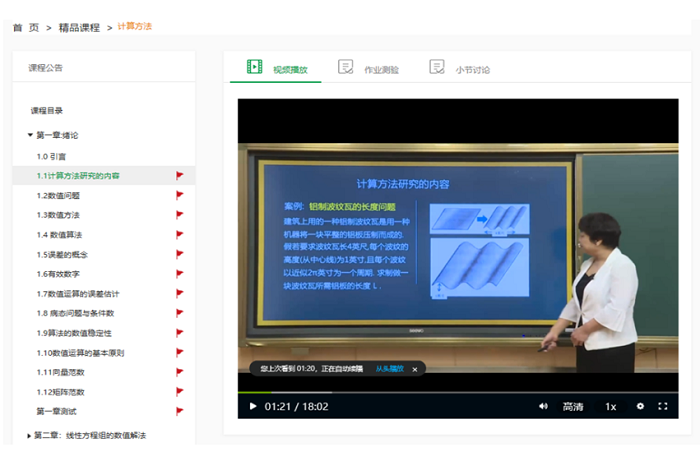Enter fullscreen mode in the video player
The width and height of the screenshot is (700, 452).
pyautogui.click(x=663, y=407)
